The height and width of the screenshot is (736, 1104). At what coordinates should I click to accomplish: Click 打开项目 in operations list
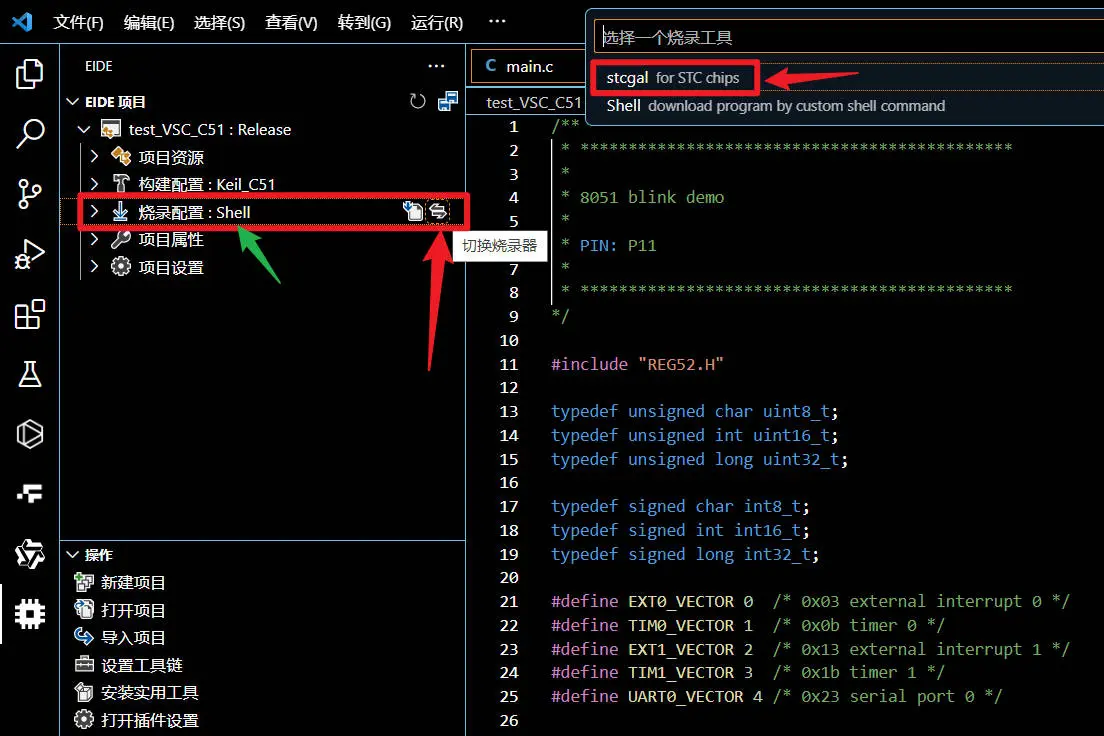(133, 610)
